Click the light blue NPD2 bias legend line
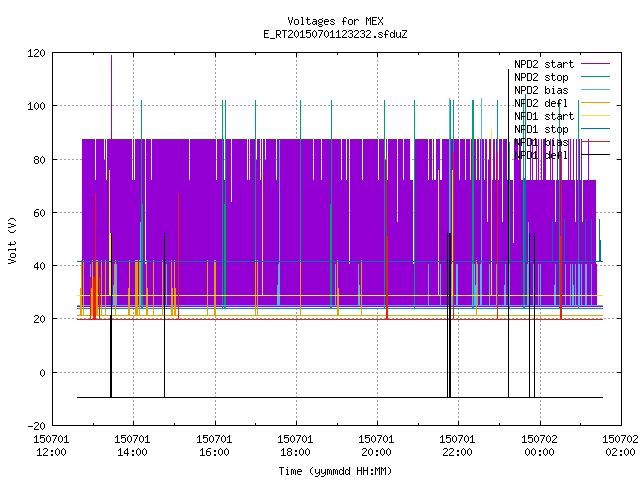Viewport: 640px width, 480px height. pyautogui.click(x=595, y=90)
